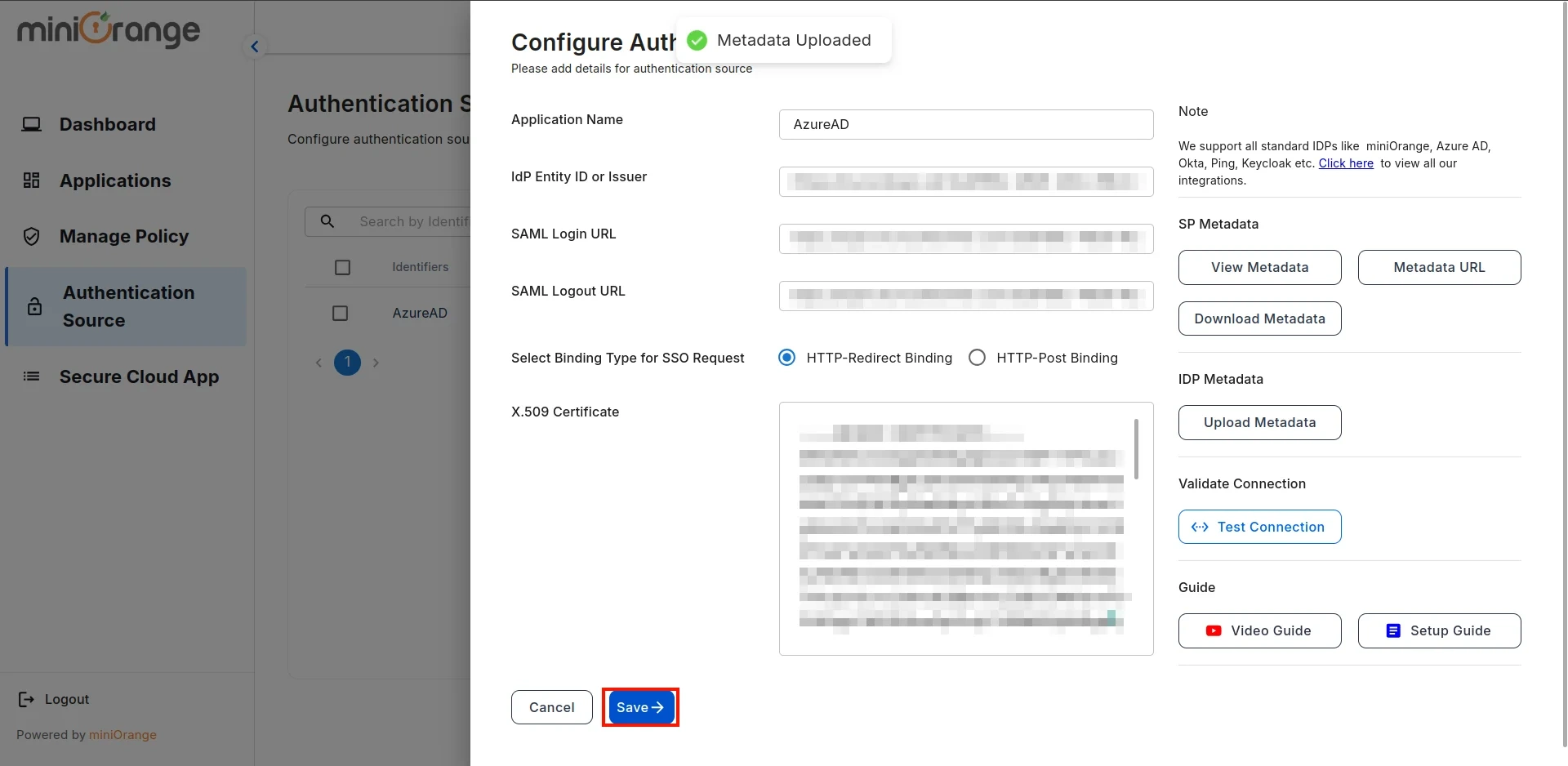Check the select-all checkbox above Identifiers
The height and width of the screenshot is (766, 1568).
(342, 267)
